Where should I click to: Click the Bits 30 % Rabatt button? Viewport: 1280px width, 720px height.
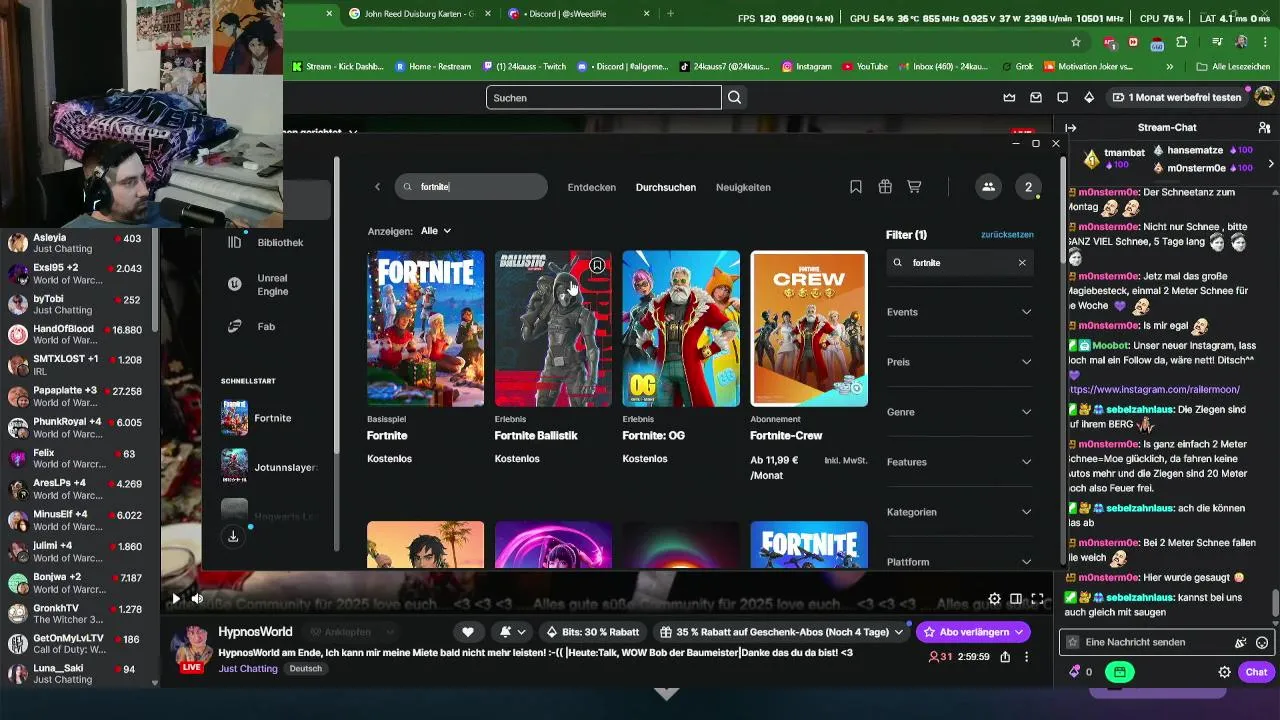[x=593, y=632]
